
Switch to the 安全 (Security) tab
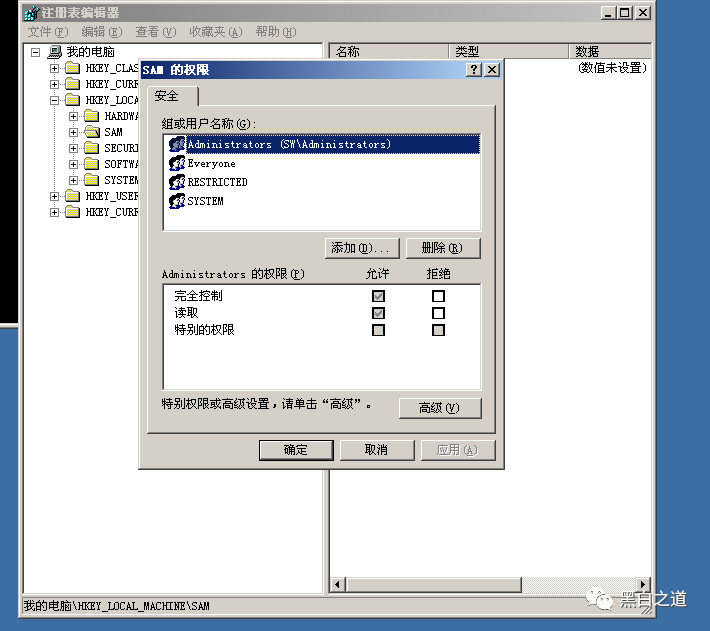167,96
